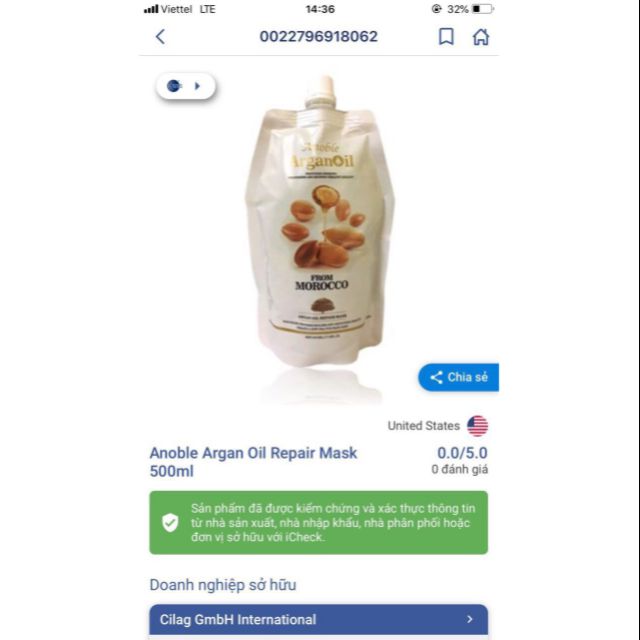The height and width of the screenshot is (640, 640).
Task: Tap the share icon in Chia sẻ
Action: [436, 378]
